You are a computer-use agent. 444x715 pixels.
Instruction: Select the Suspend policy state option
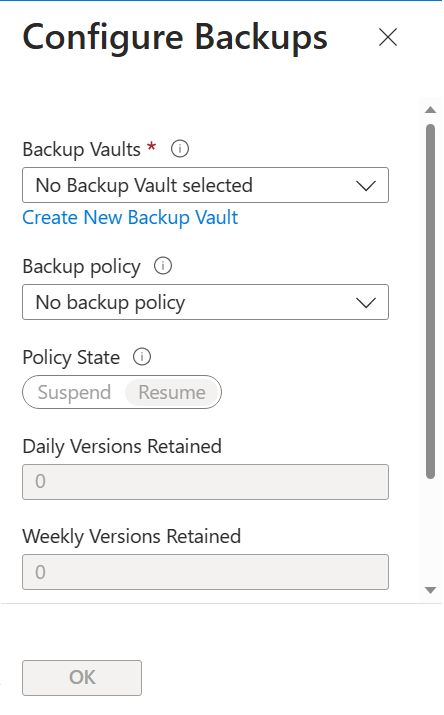tap(74, 392)
